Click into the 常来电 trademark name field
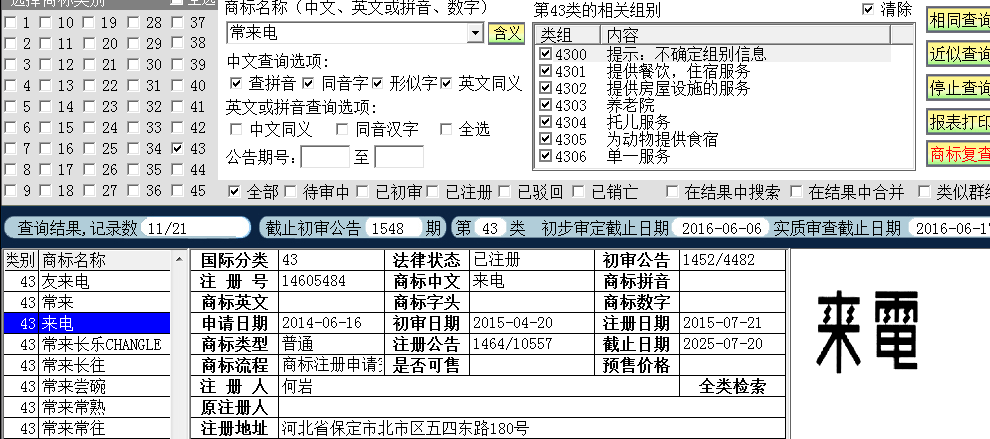The height and width of the screenshot is (439, 990). (347, 33)
